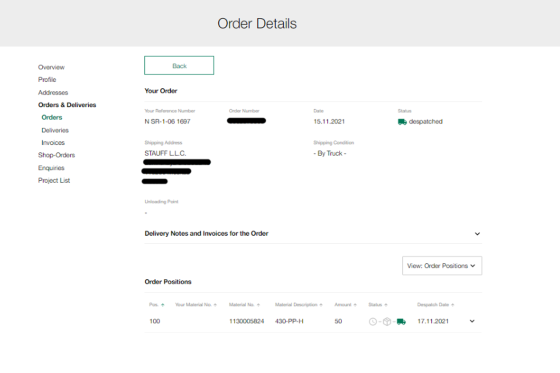This screenshot has width=560, height=373.
Task: Open the View: Order Positions dropdown
Action: tap(442, 265)
